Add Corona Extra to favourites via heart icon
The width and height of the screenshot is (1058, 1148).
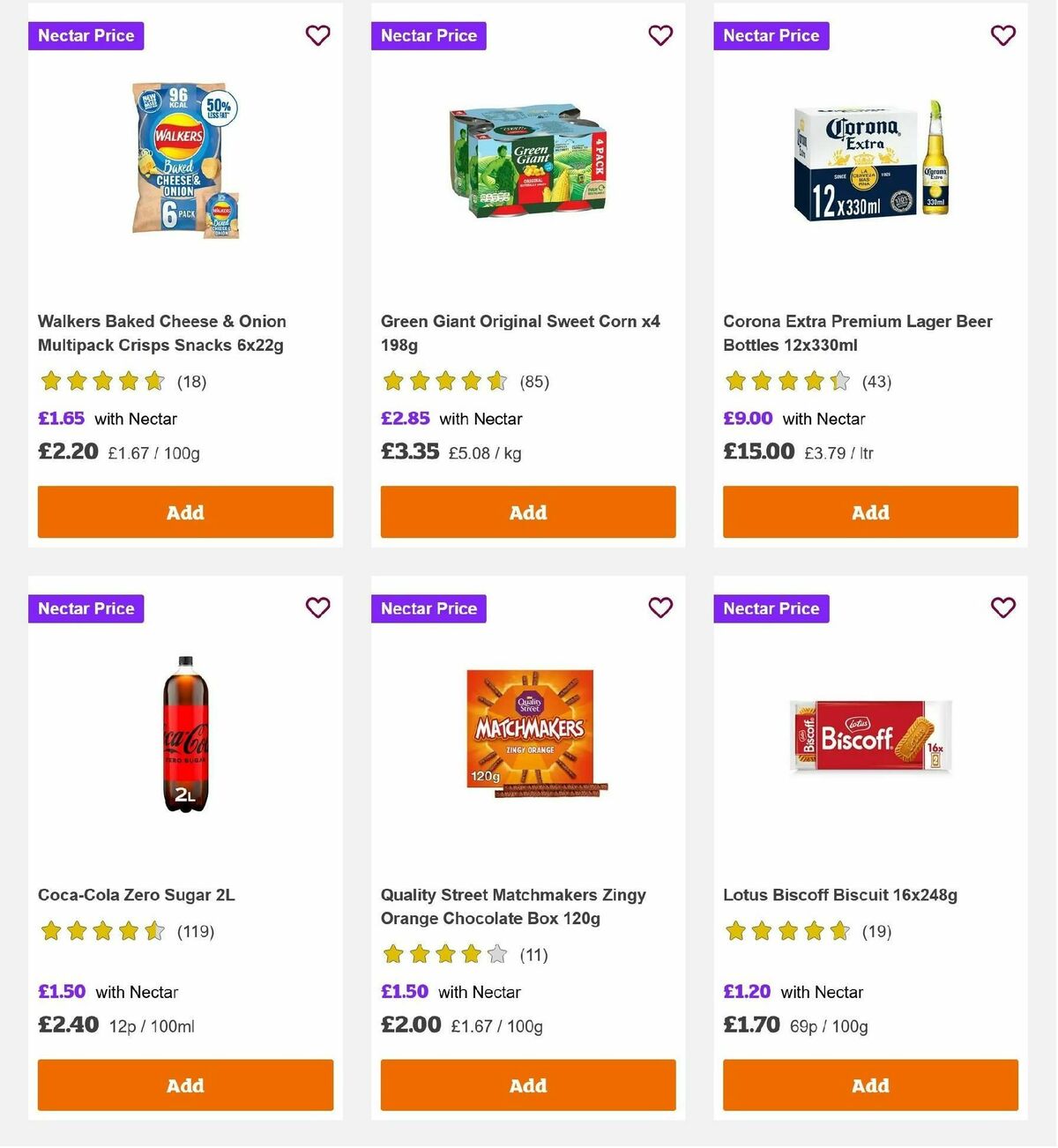[x=1002, y=35]
